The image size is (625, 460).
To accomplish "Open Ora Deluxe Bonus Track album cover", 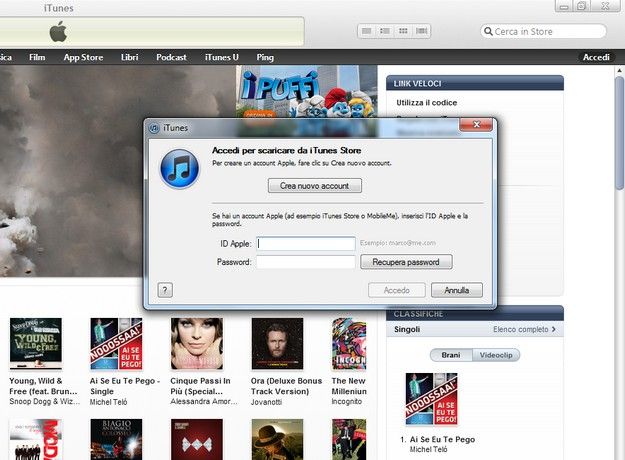I will 277,344.
